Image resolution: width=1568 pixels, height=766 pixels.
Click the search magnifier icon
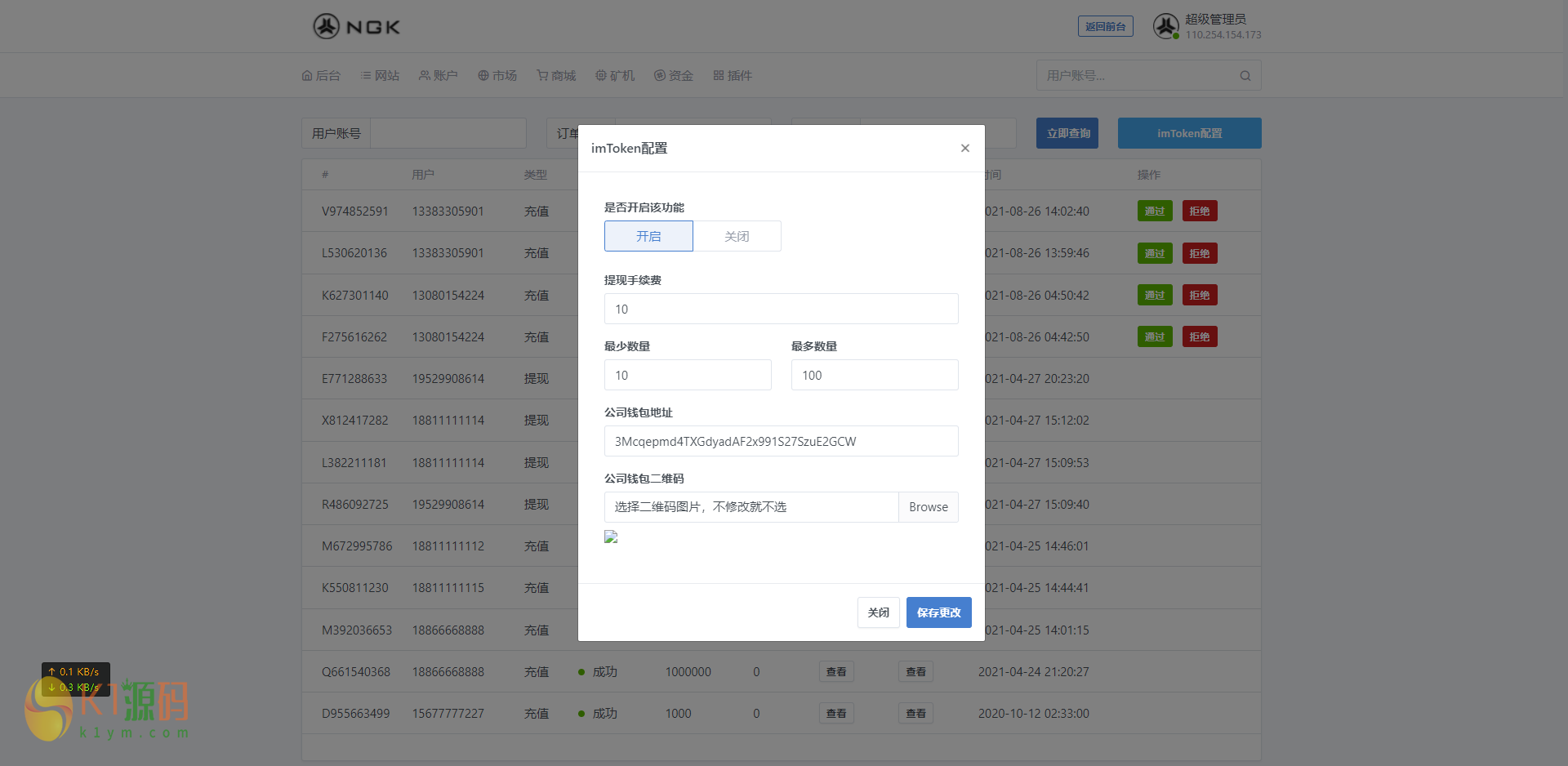[x=1245, y=76]
